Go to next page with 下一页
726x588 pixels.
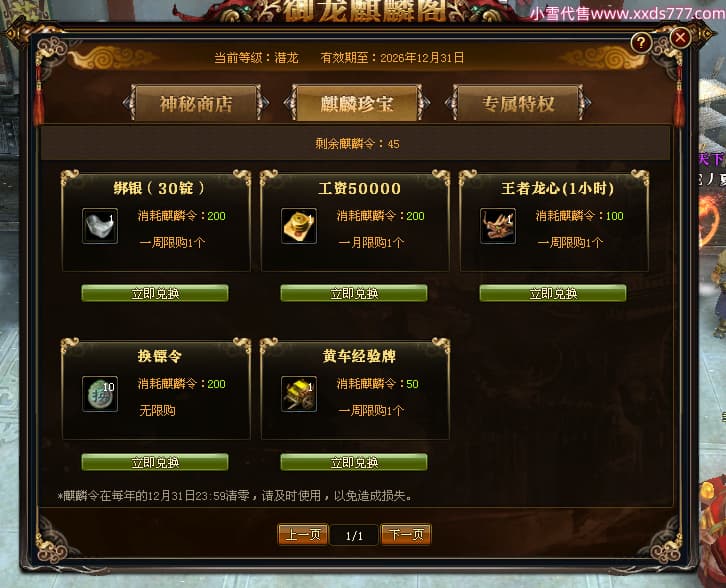[406, 535]
